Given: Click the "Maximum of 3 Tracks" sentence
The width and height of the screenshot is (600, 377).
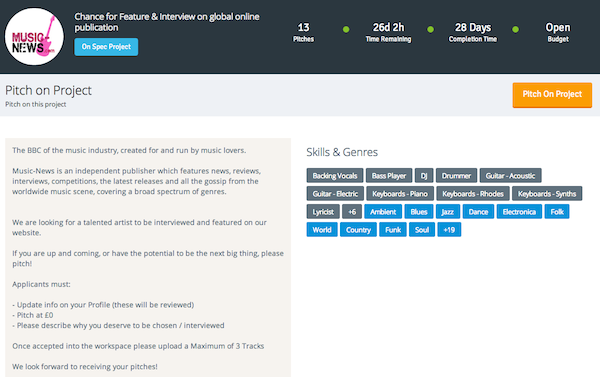Looking at the screenshot, I should pyautogui.click(x=138, y=346).
